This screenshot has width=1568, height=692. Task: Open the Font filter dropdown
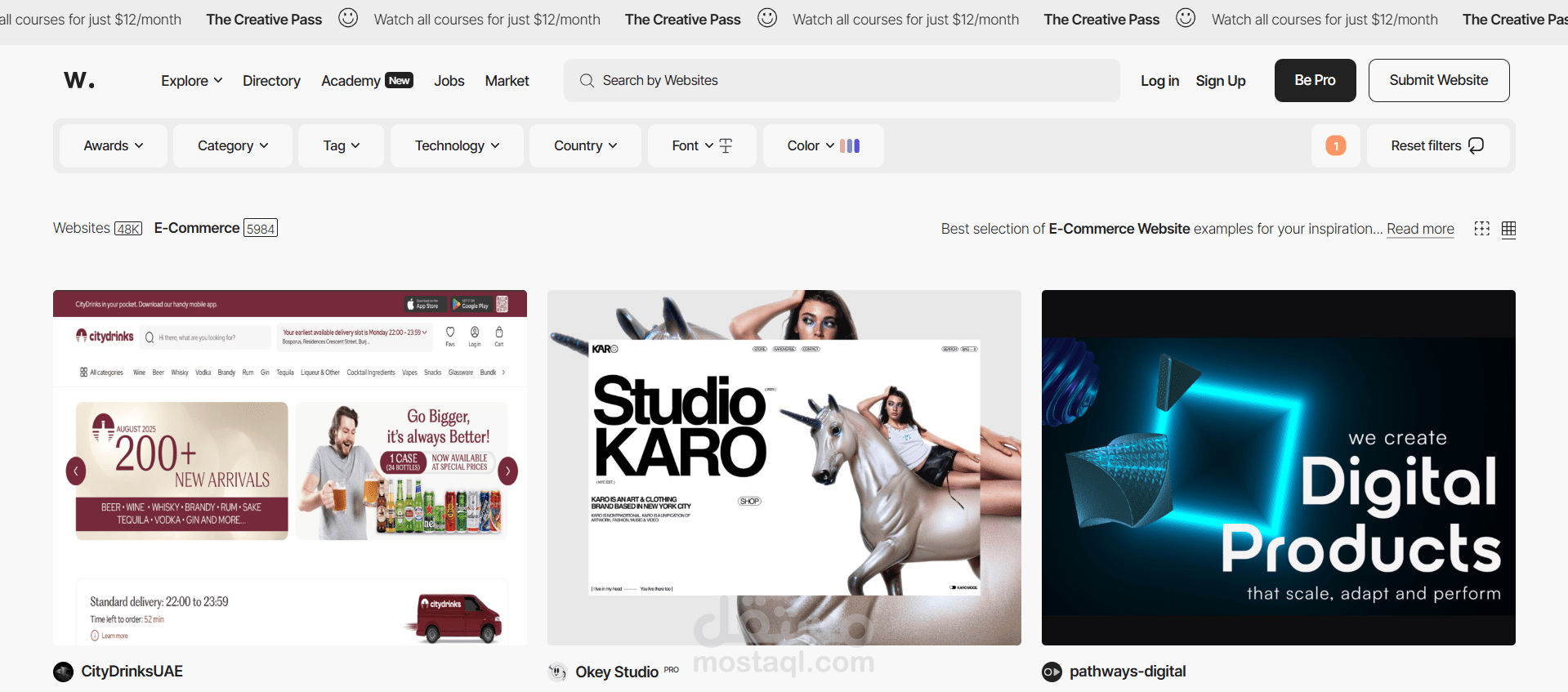tap(702, 145)
